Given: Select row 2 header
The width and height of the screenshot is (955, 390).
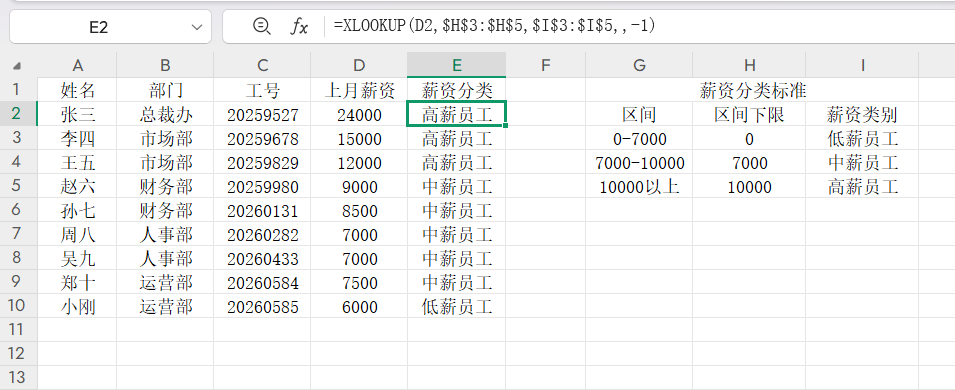Looking at the screenshot, I should pyautogui.click(x=18, y=114).
